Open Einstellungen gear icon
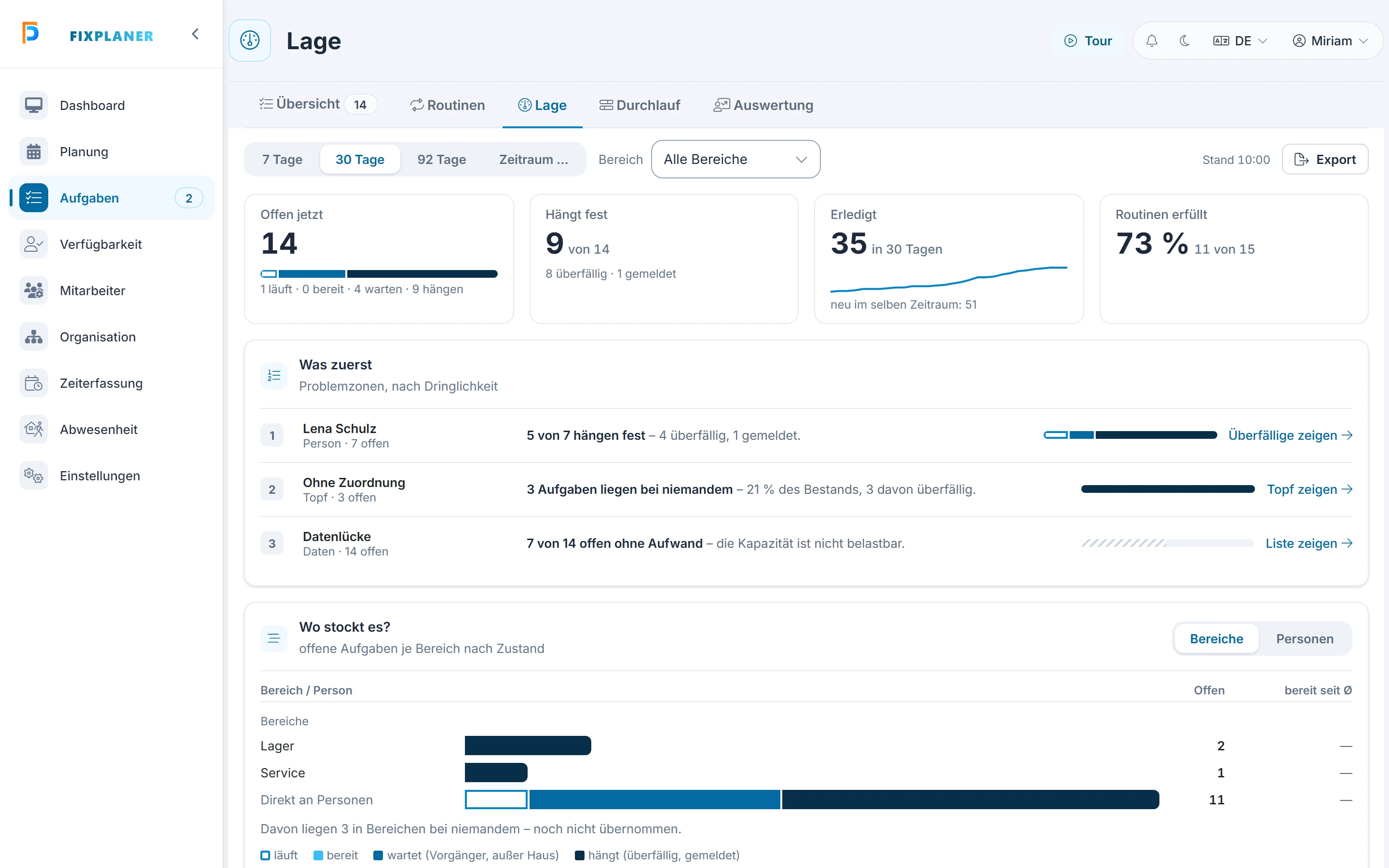This screenshot has width=1389, height=868. 33,476
